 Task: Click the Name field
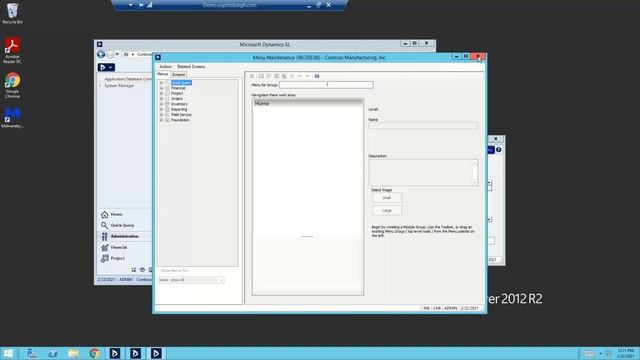pyautogui.click(x=423, y=125)
